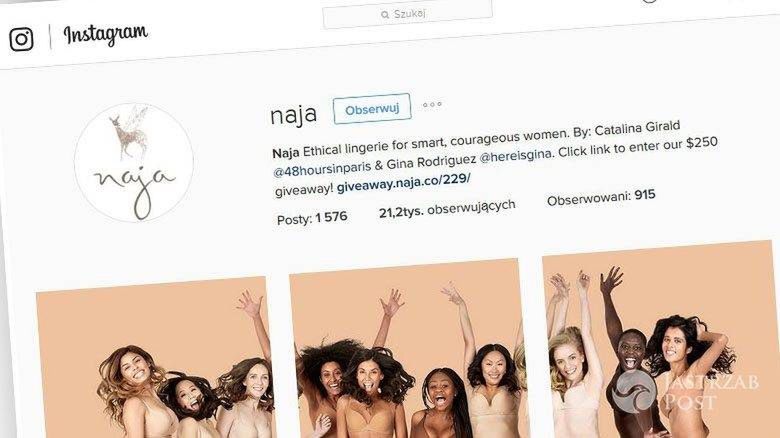780x438 pixels.
Task: Click the Jastrząb Post watermark logo
Action: 685,392
